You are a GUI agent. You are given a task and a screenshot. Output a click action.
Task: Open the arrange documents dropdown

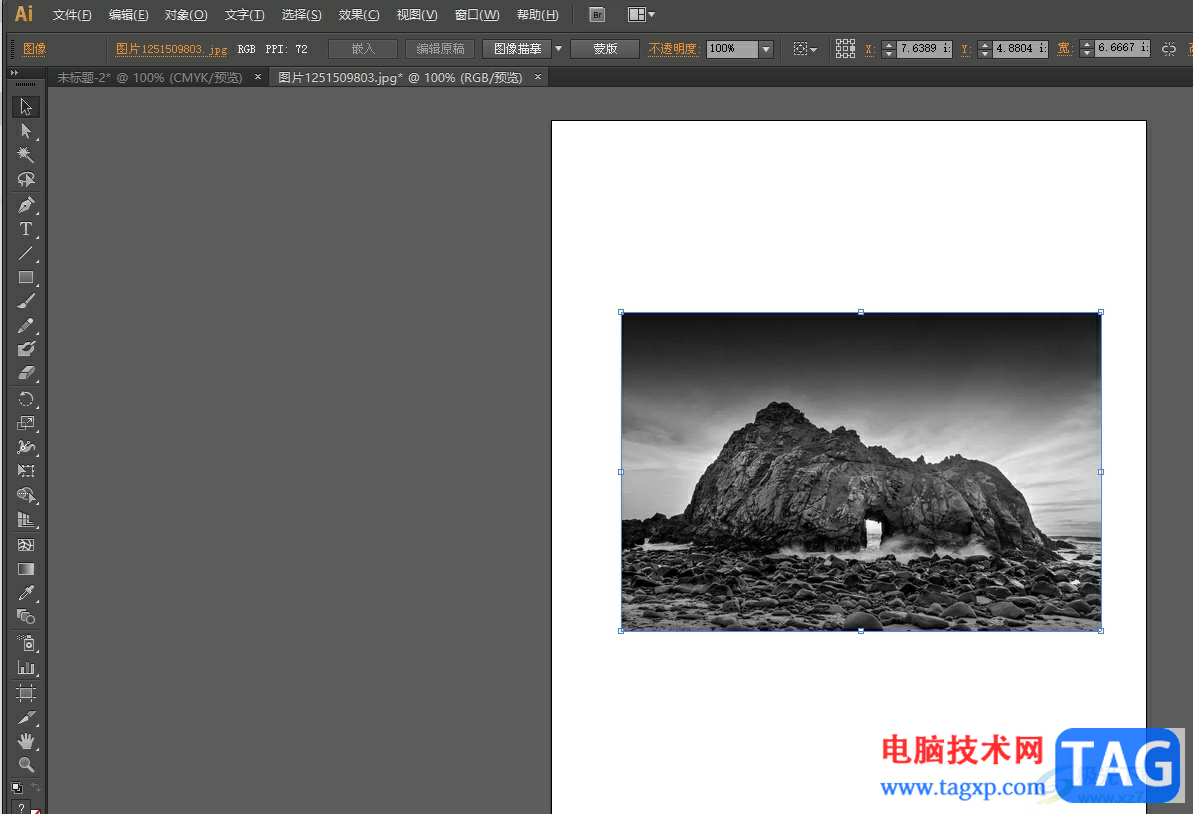641,15
